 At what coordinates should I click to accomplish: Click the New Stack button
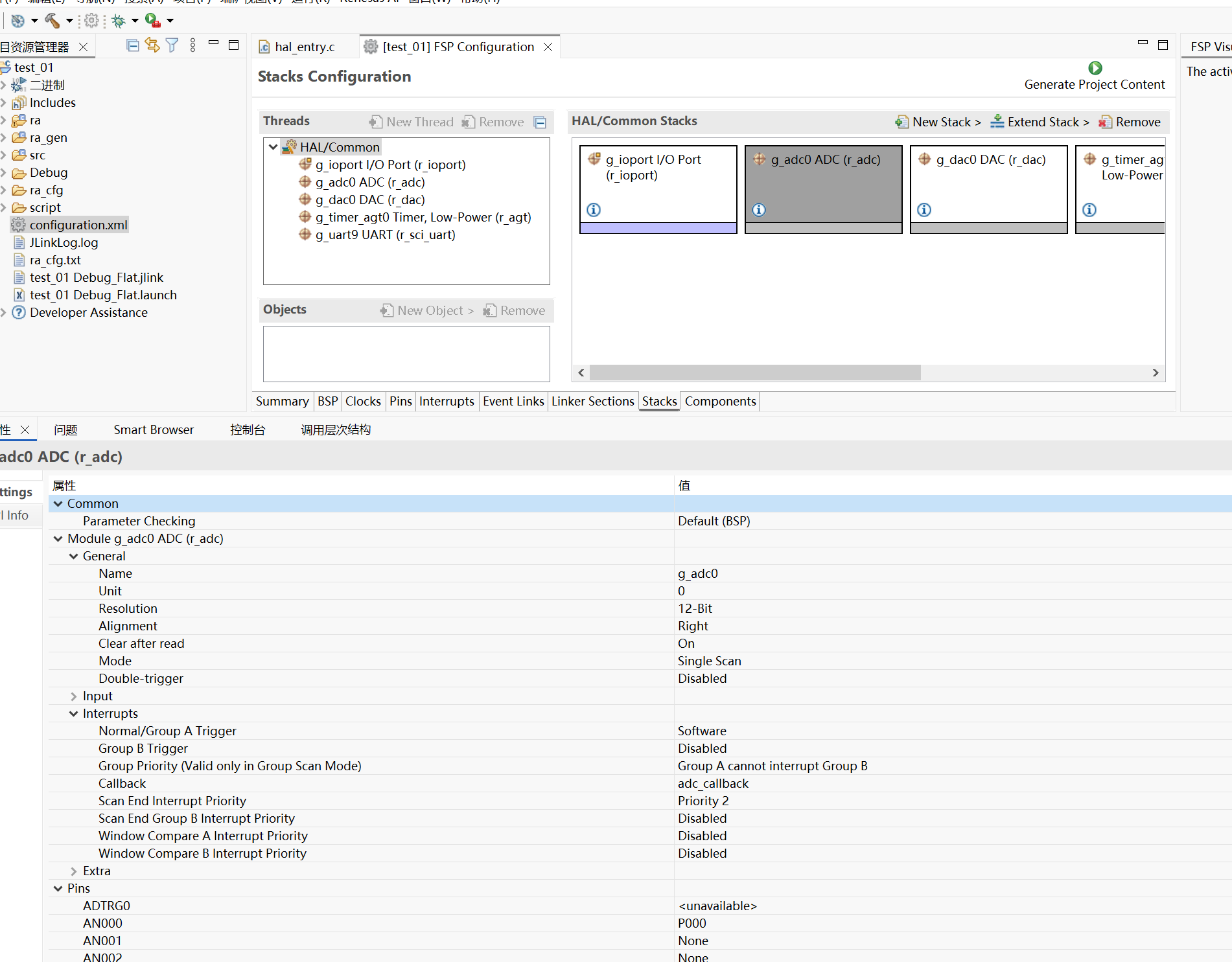[938, 122]
